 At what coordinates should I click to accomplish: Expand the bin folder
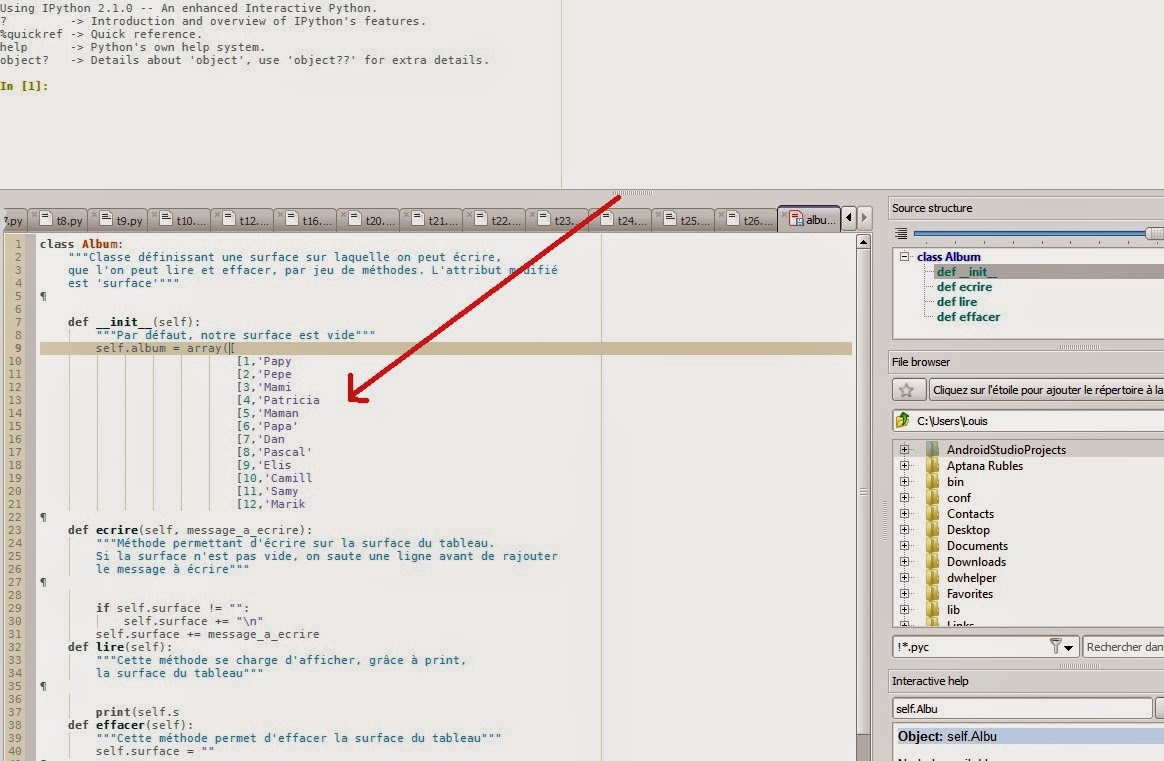904,481
